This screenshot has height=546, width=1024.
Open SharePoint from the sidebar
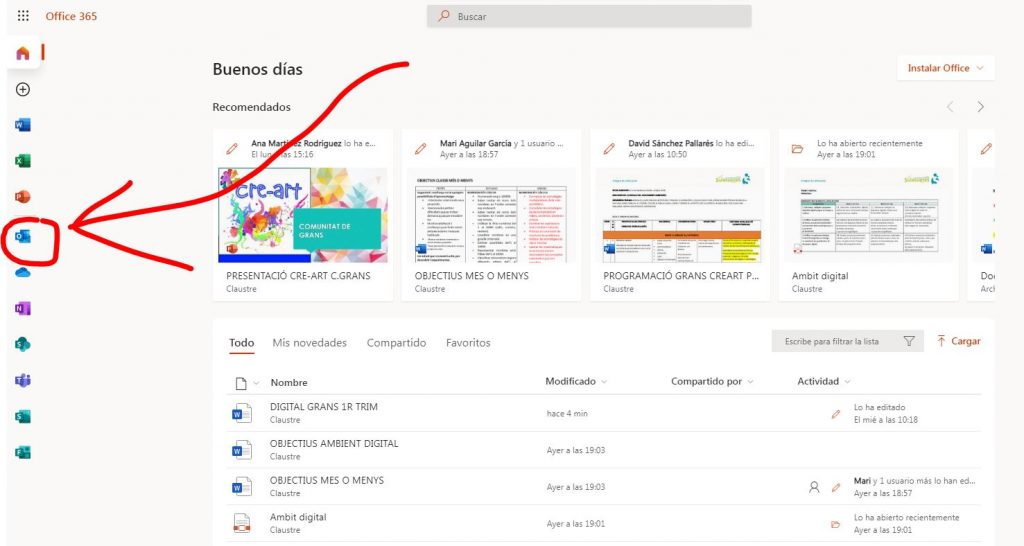[23, 344]
